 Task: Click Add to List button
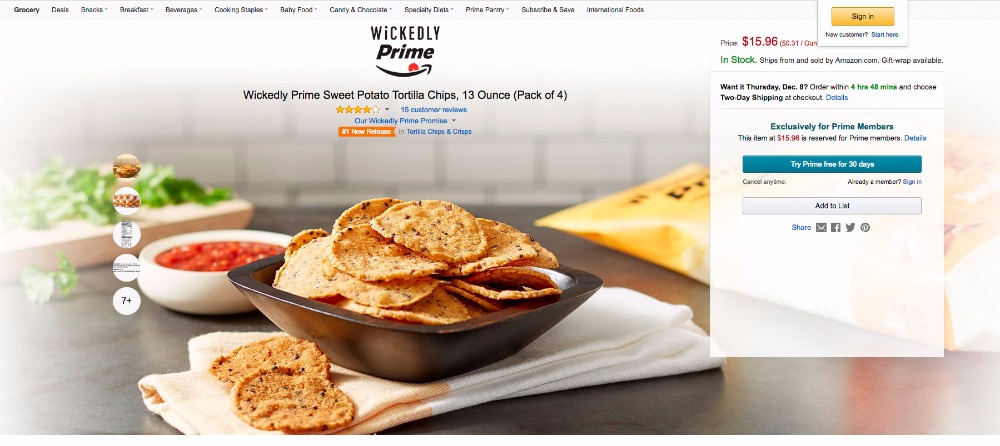coord(832,205)
